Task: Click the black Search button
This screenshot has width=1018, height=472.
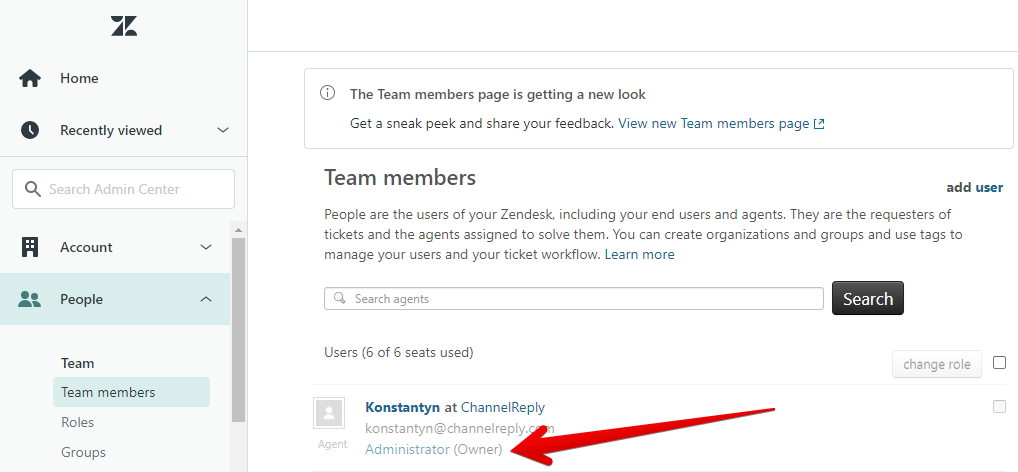Action: click(867, 298)
